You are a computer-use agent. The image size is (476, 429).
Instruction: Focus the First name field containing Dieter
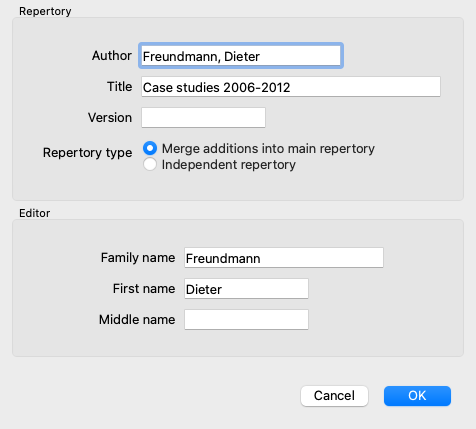point(246,288)
